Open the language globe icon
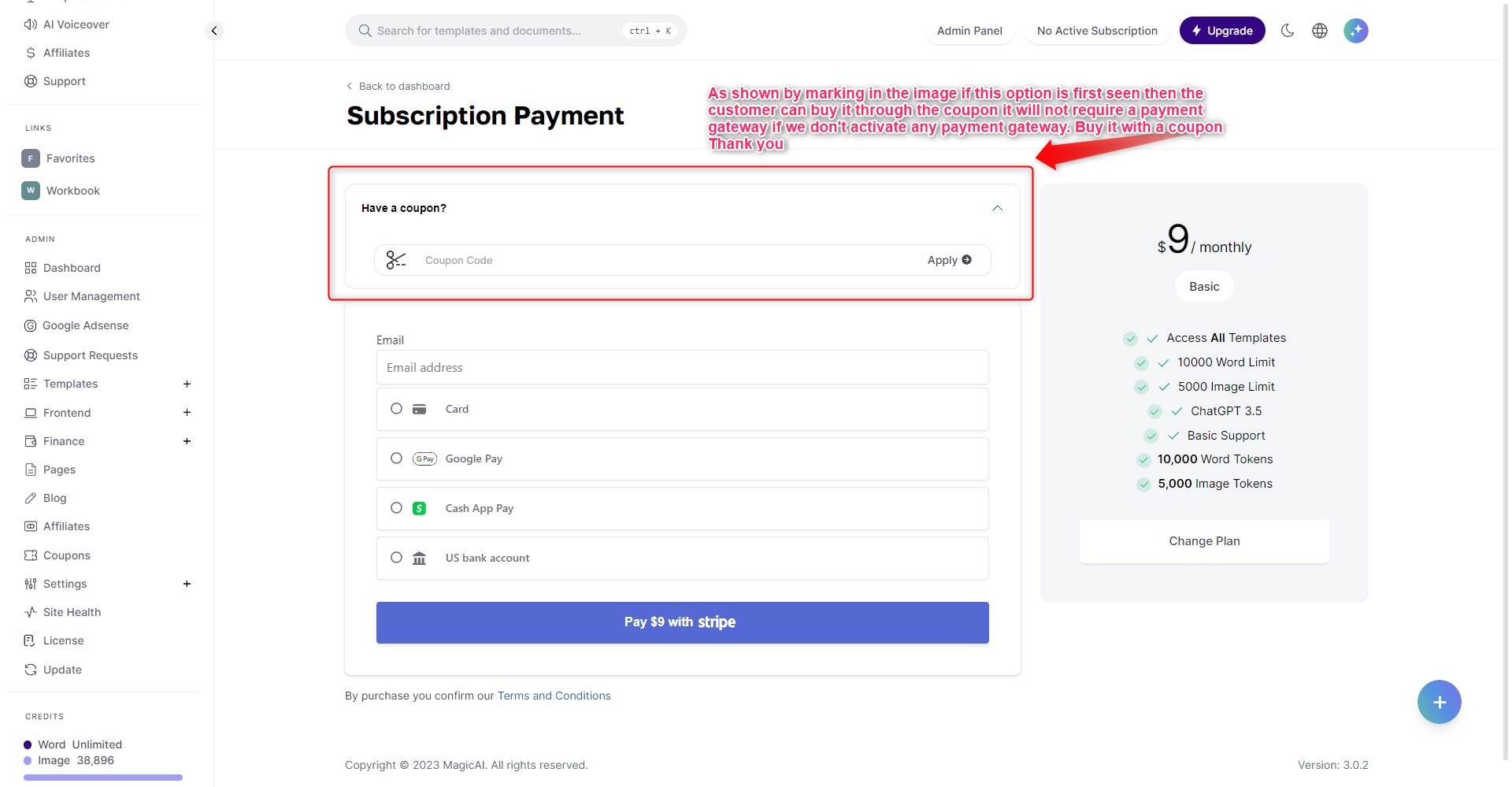 click(x=1320, y=31)
